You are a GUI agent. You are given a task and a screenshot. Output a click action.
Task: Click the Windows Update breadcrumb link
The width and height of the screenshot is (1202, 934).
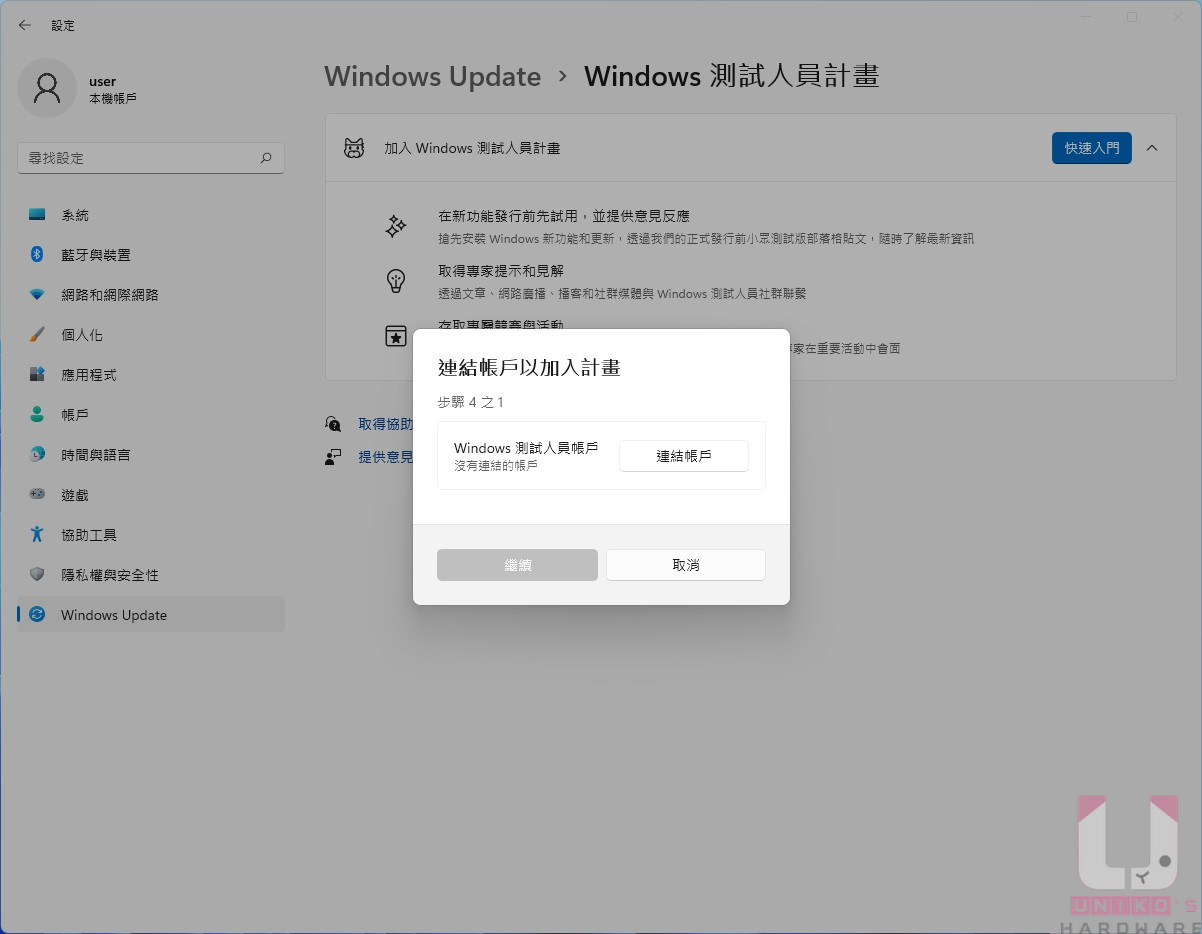[x=433, y=77]
